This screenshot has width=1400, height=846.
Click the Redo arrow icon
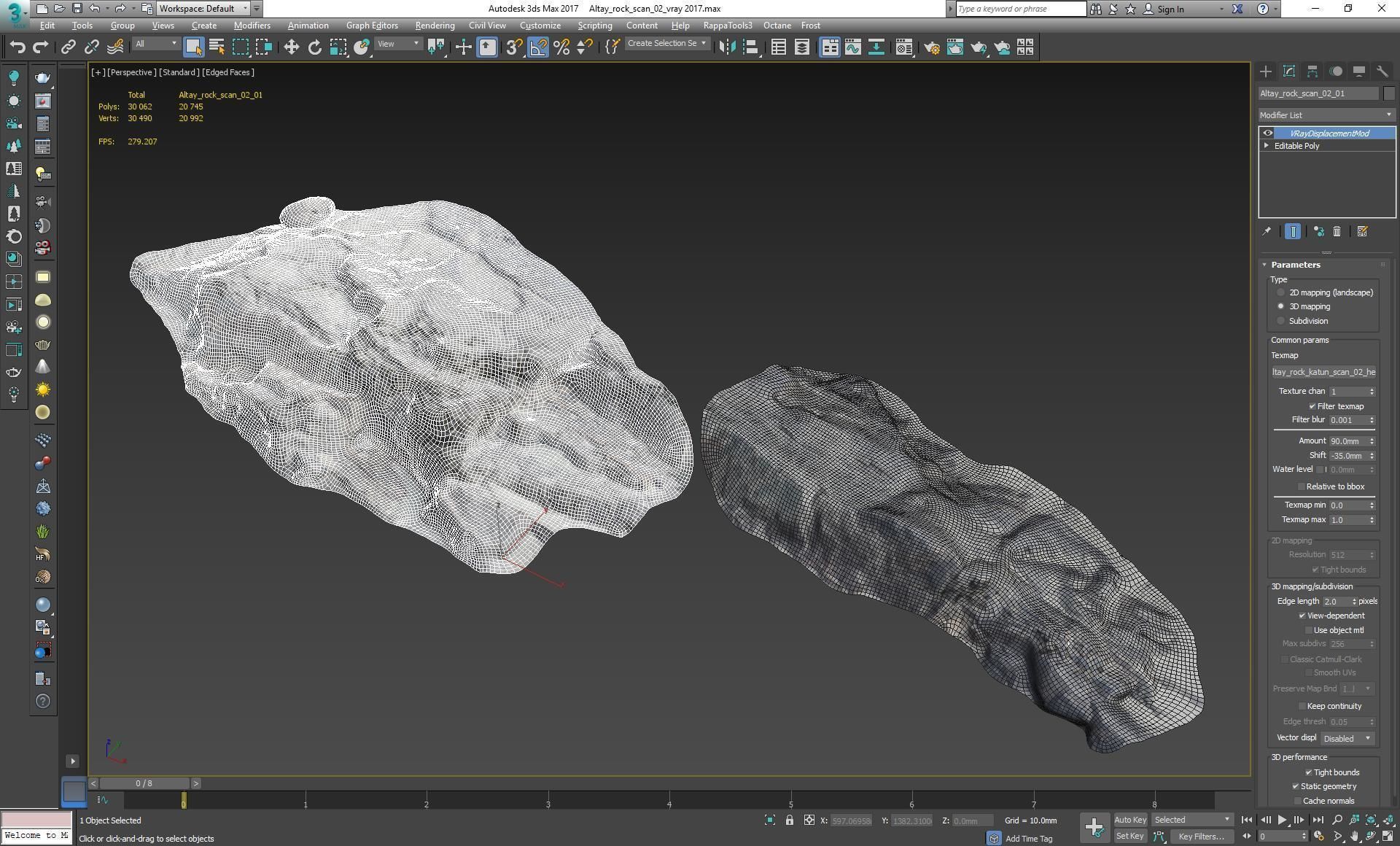pos(42,47)
